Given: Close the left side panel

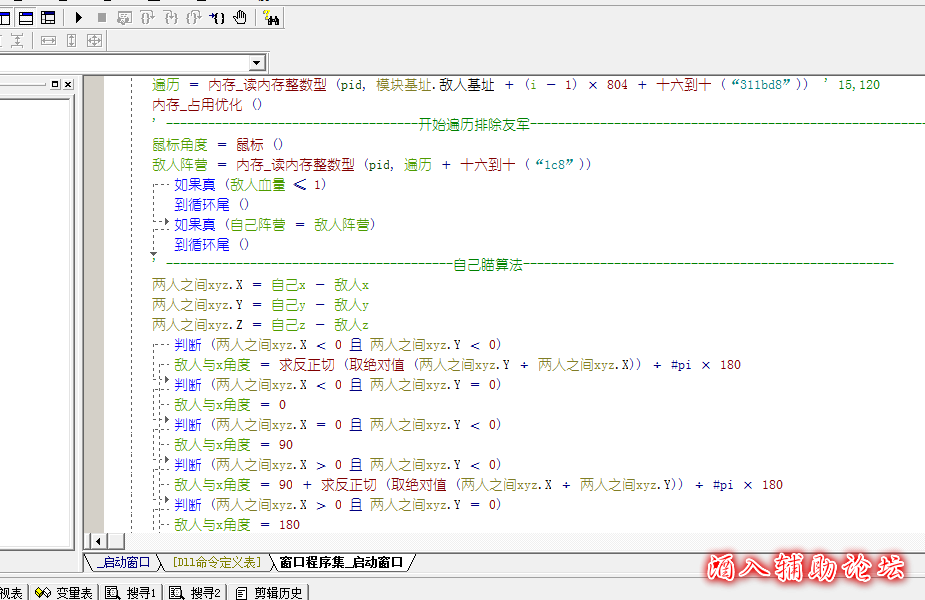Looking at the screenshot, I should click(68, 85).
